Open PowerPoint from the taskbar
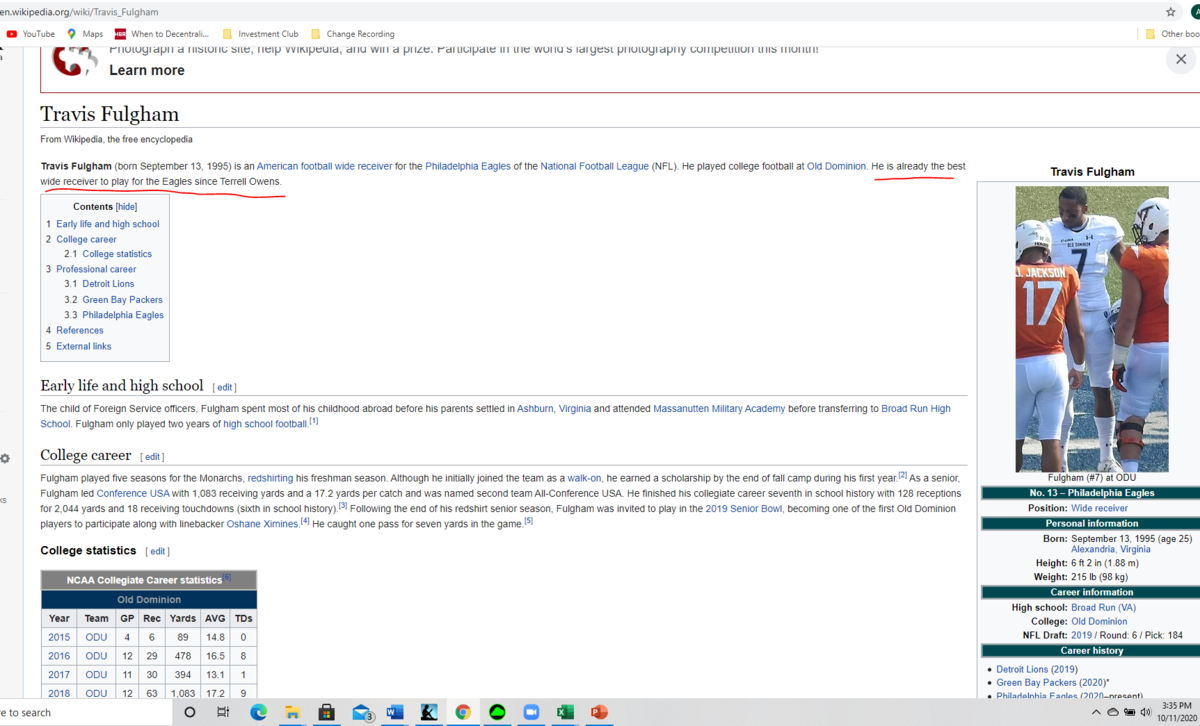Image resolution: width=1200 pixels, height=726 pixels. 599,712
